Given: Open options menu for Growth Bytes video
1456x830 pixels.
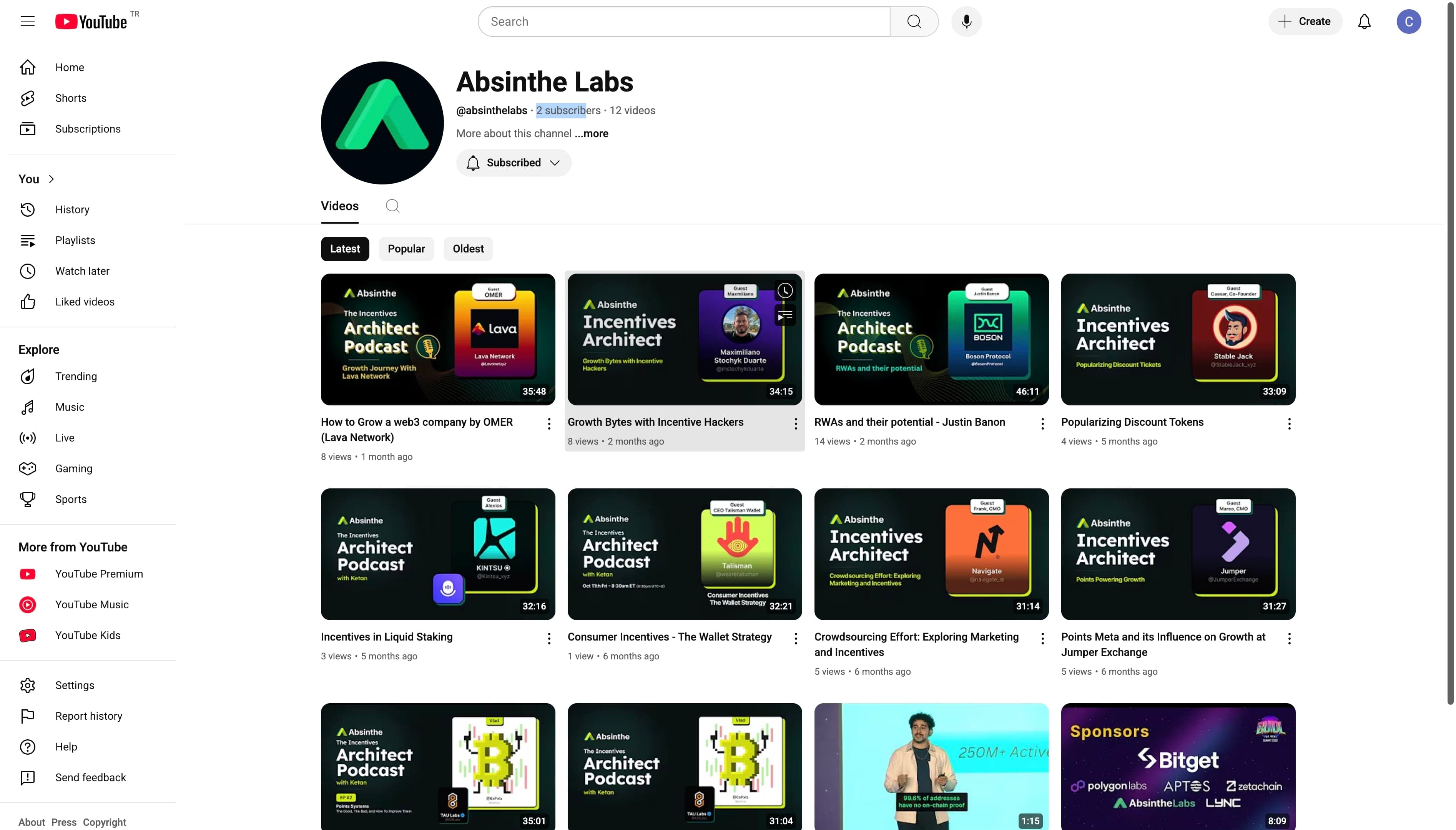Looking at the screenshot, I should [x=796, y=423].
